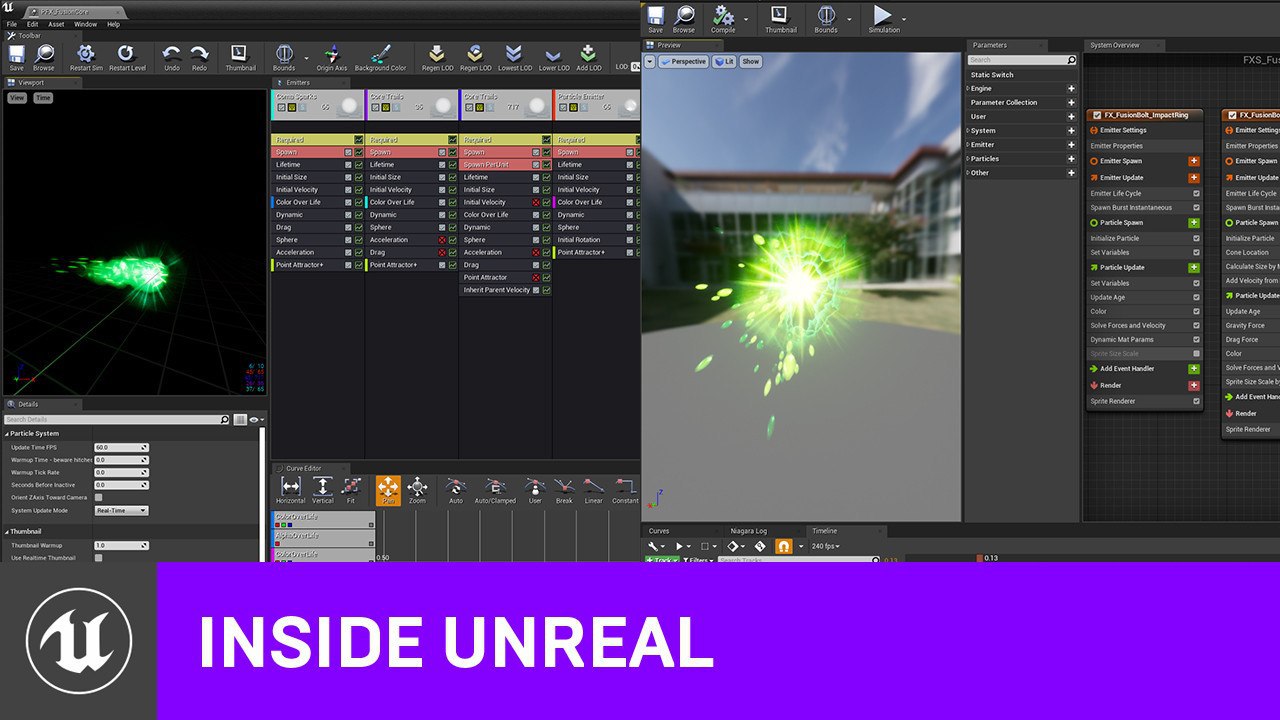Click Restart Level icon
Screen dimensions: 1280x720
pos(126,57)
